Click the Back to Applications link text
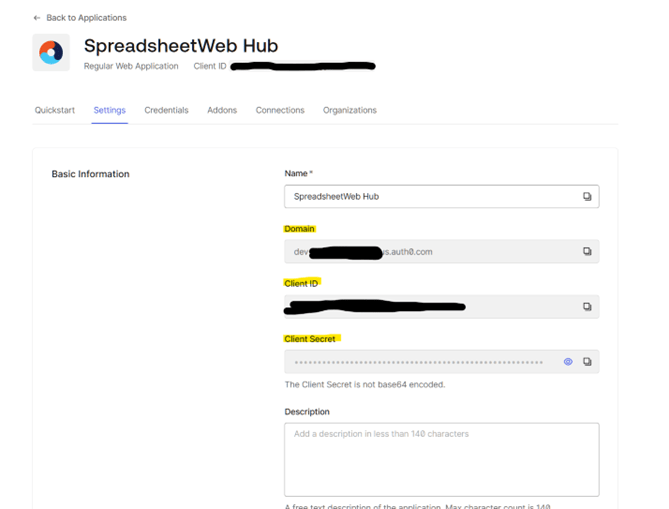The width and height of the screenshot is (669, 509). pyautogui.click(x=87, y=18)
